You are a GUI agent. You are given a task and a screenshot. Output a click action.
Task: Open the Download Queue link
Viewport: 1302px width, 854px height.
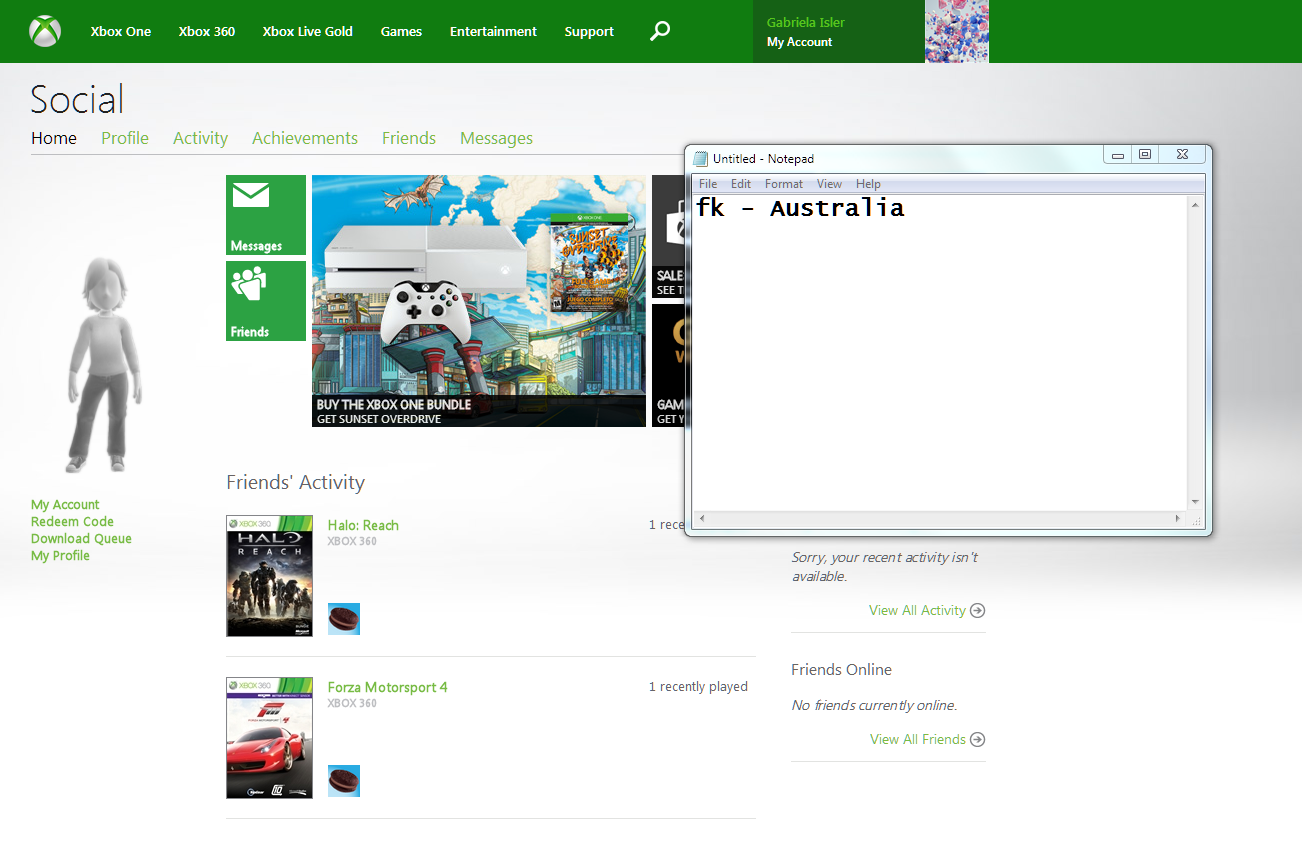coord(81,539)
